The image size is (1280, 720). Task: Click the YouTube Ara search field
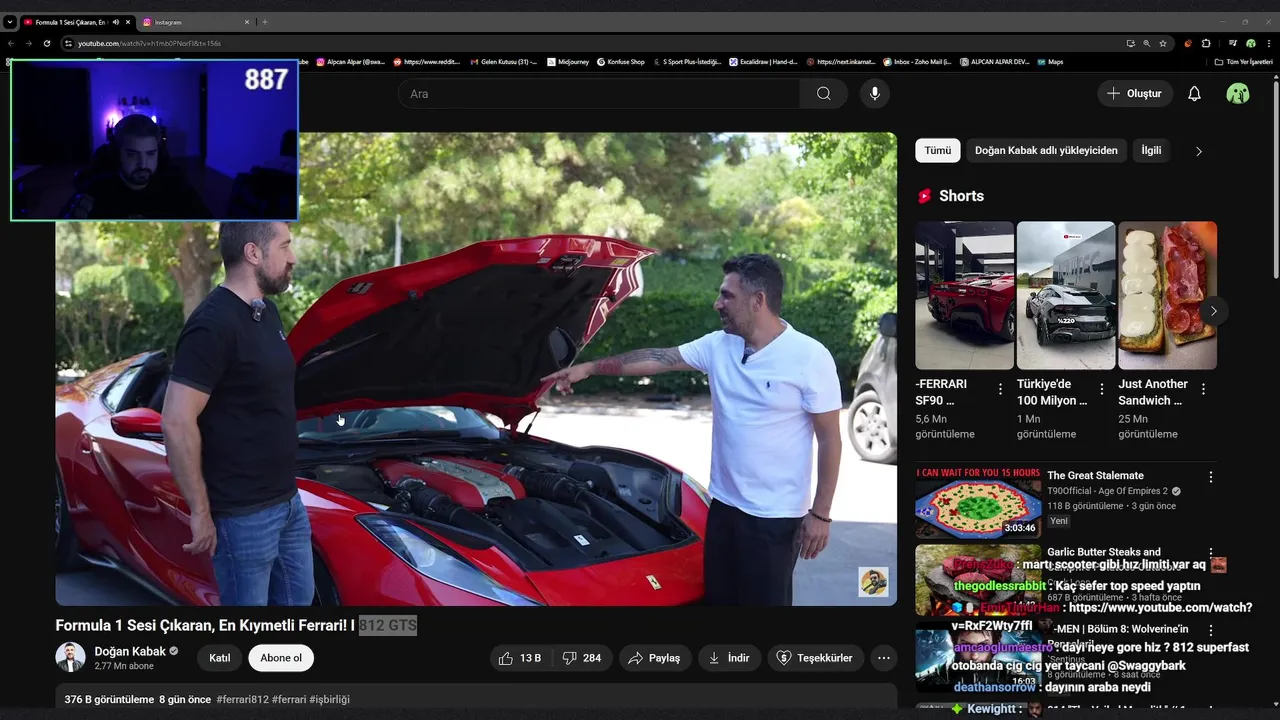pos(598,94)
